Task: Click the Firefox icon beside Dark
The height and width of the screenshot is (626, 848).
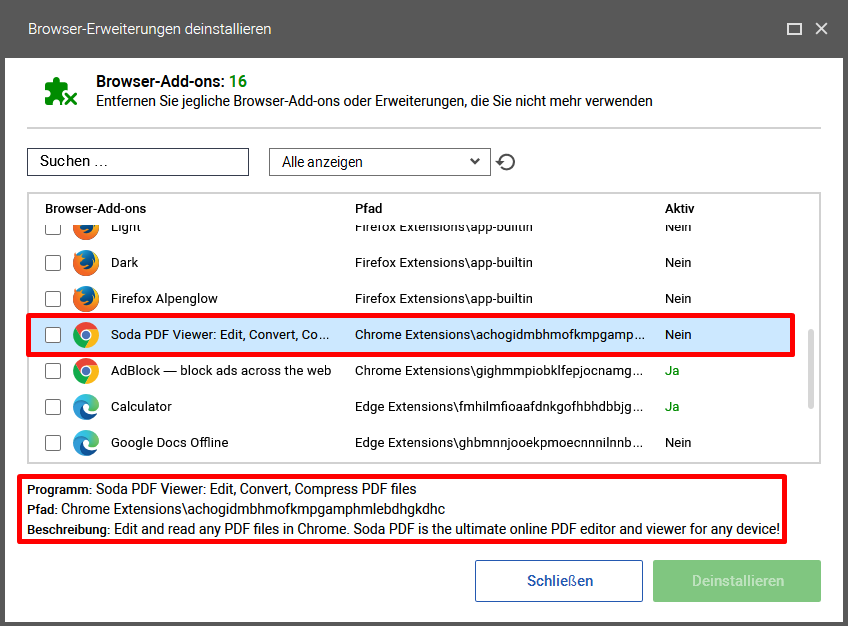Action: click(86, 263)
